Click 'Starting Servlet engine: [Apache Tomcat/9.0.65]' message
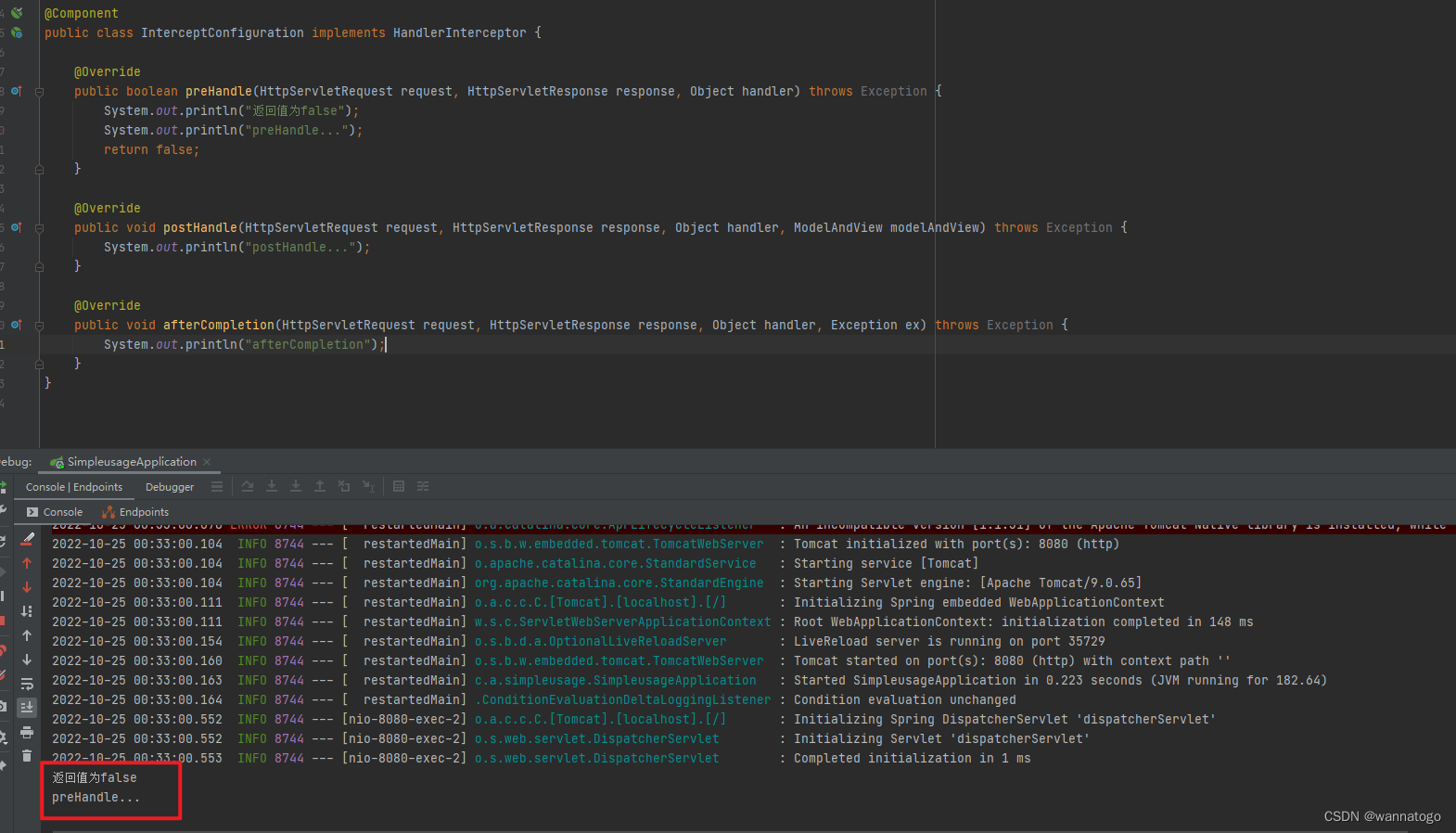 point(967,583)
